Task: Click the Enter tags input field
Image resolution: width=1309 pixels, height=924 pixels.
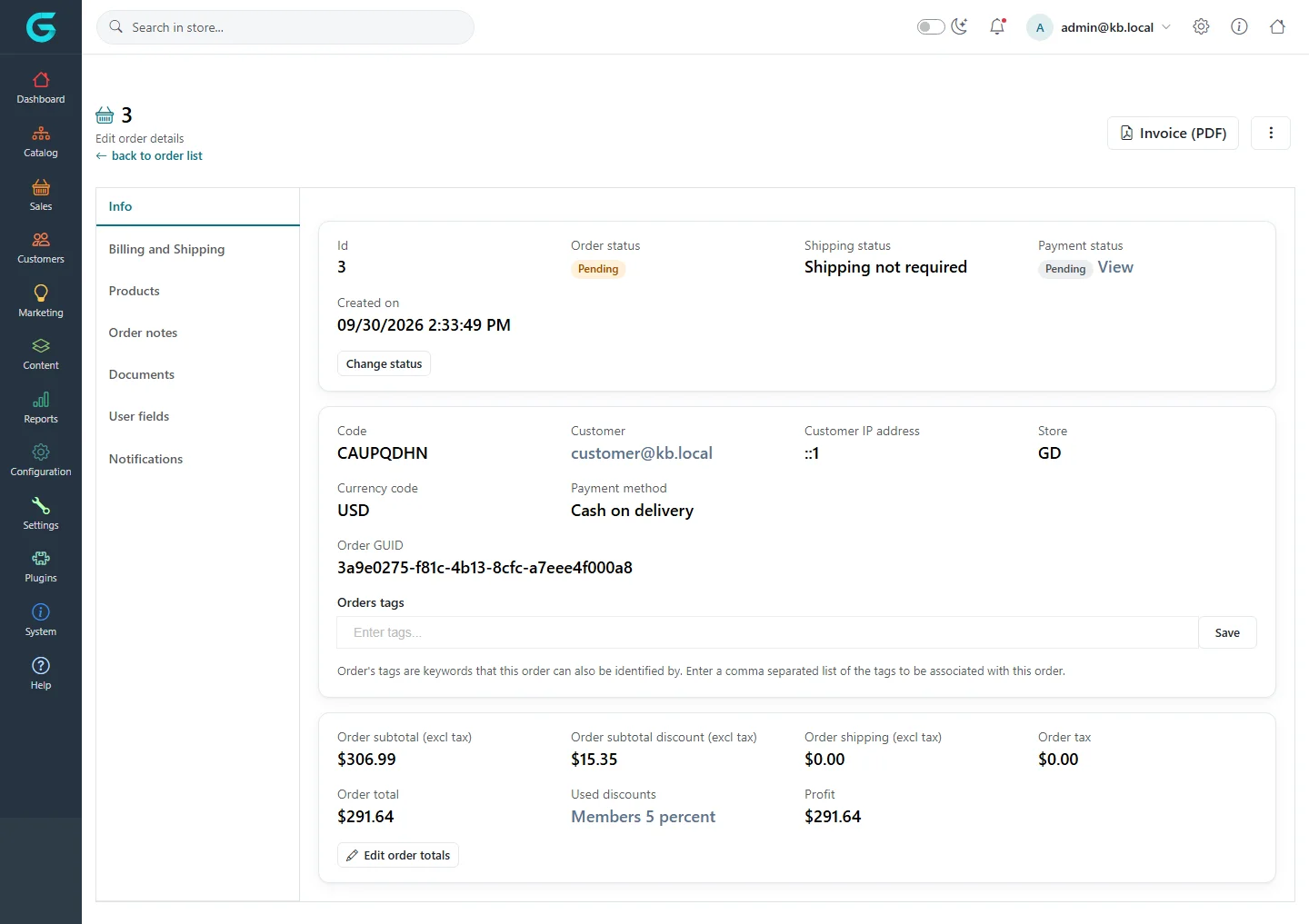Action: [767, 632]
